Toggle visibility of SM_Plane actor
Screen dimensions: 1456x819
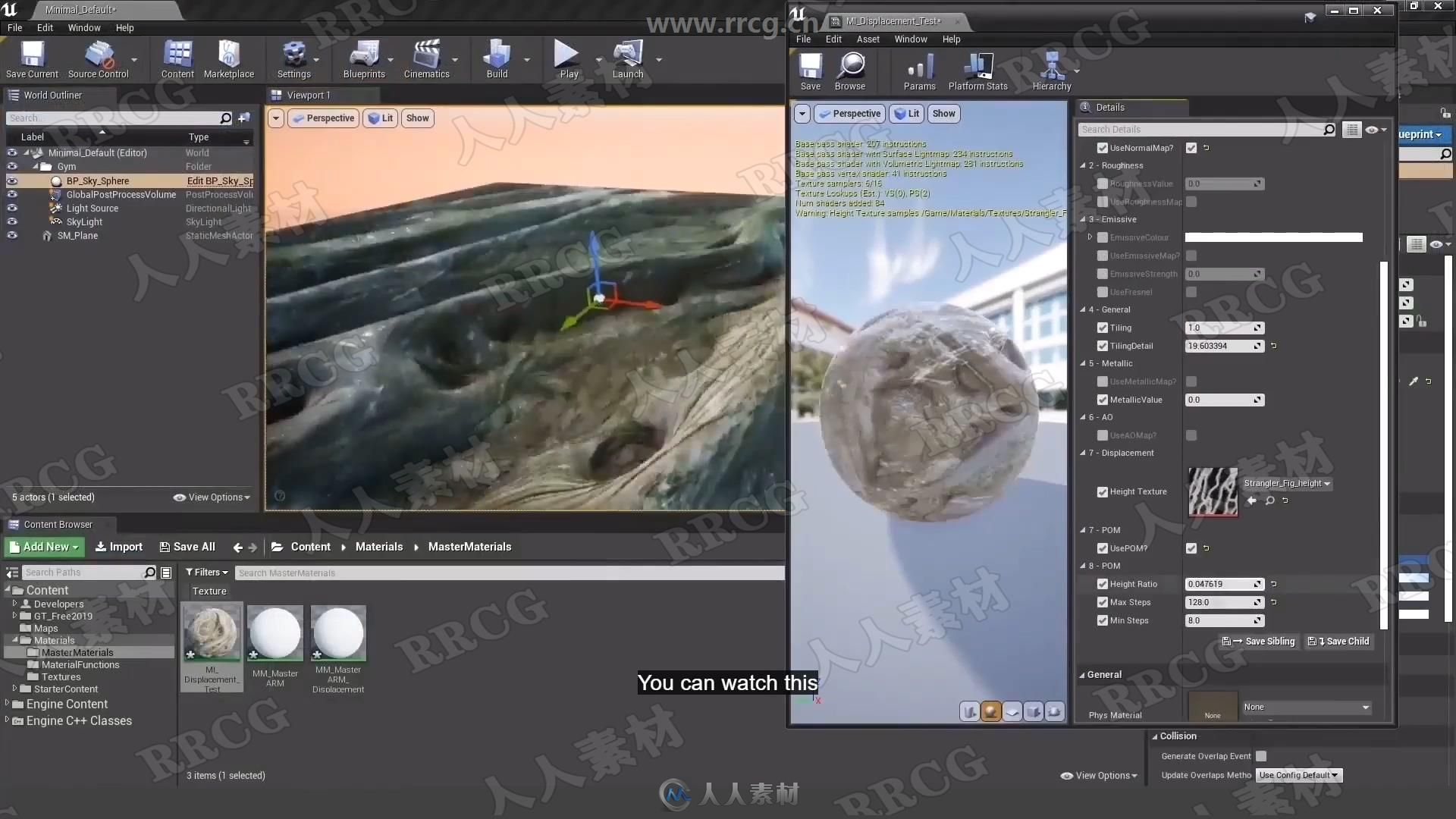coord(12,236)
